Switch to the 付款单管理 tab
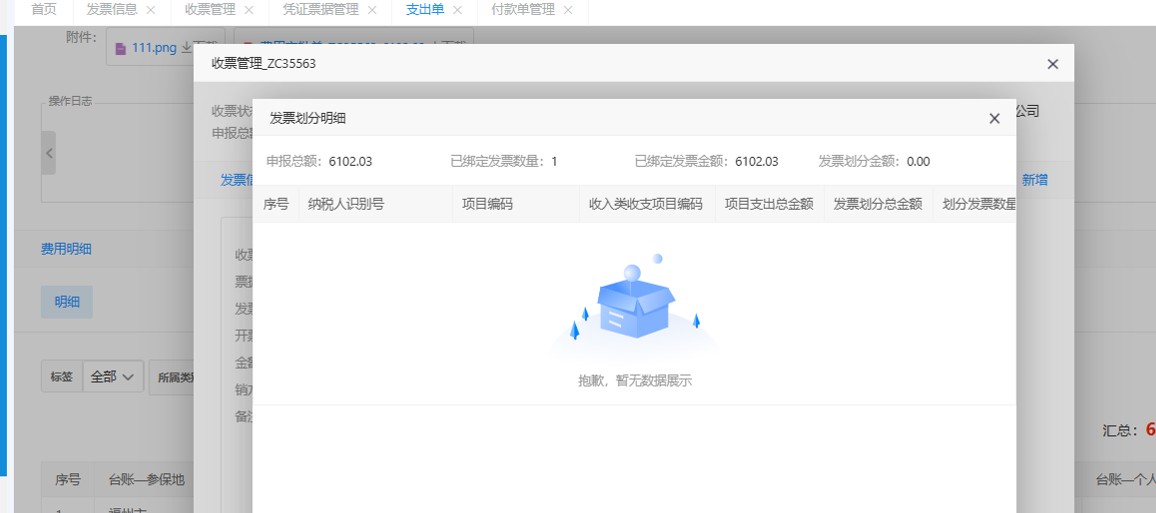 [523, 10]
